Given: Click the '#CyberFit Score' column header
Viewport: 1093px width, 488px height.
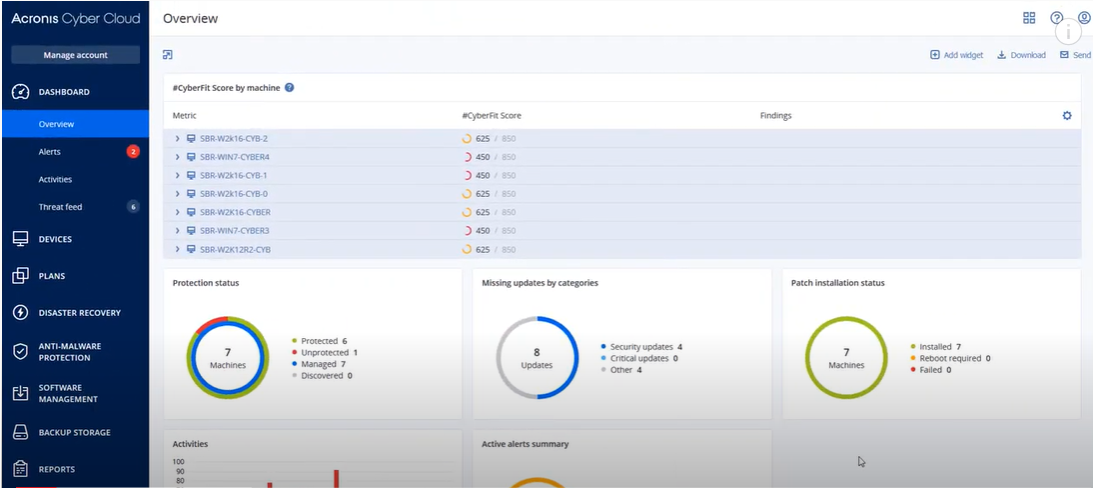Looking at the screenshot, I should 491,116.
